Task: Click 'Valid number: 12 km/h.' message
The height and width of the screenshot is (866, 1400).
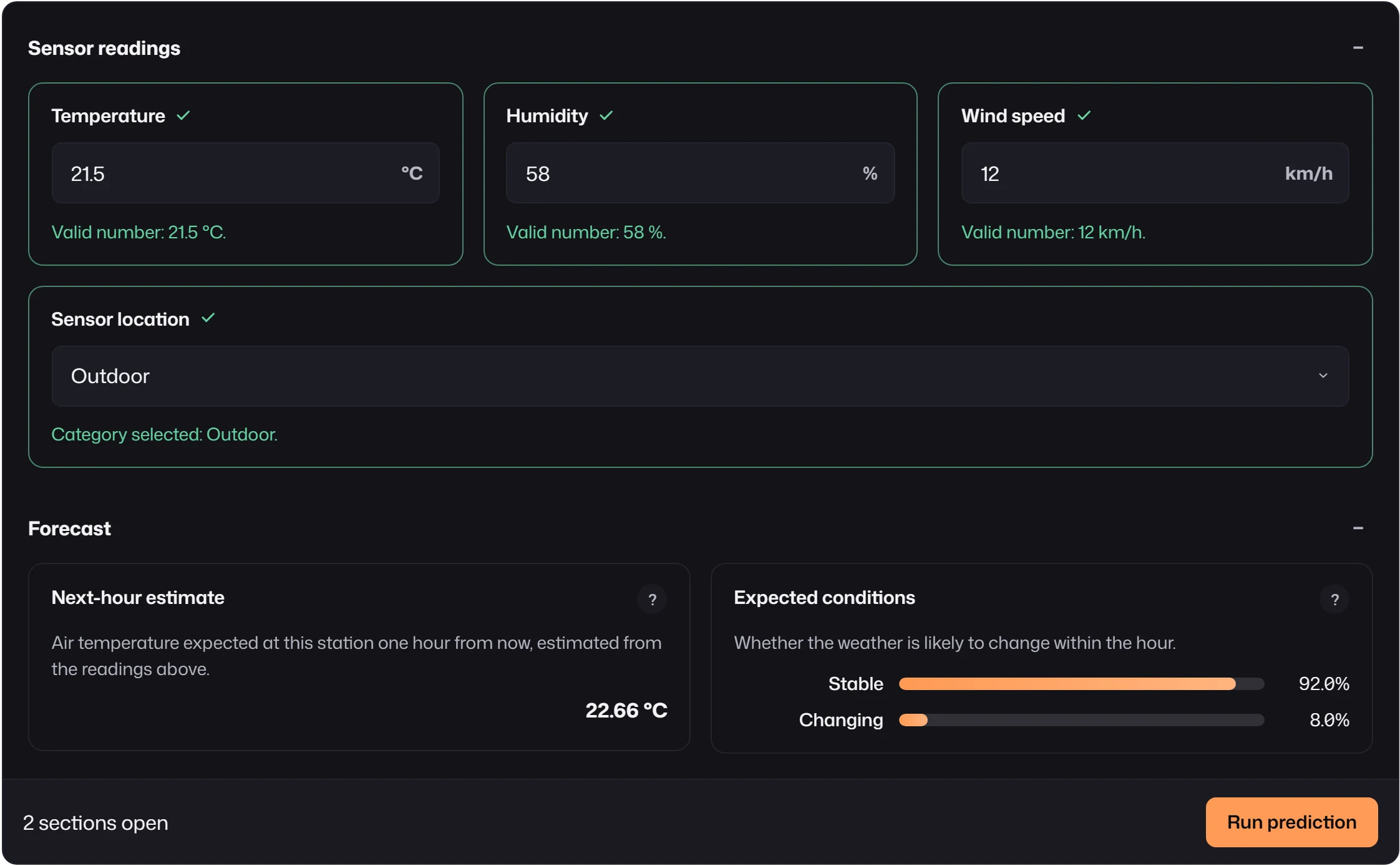Action: 1053,232
